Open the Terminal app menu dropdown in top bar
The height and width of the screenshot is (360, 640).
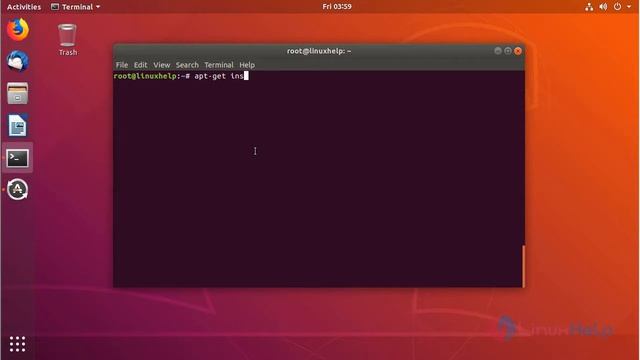76,7
